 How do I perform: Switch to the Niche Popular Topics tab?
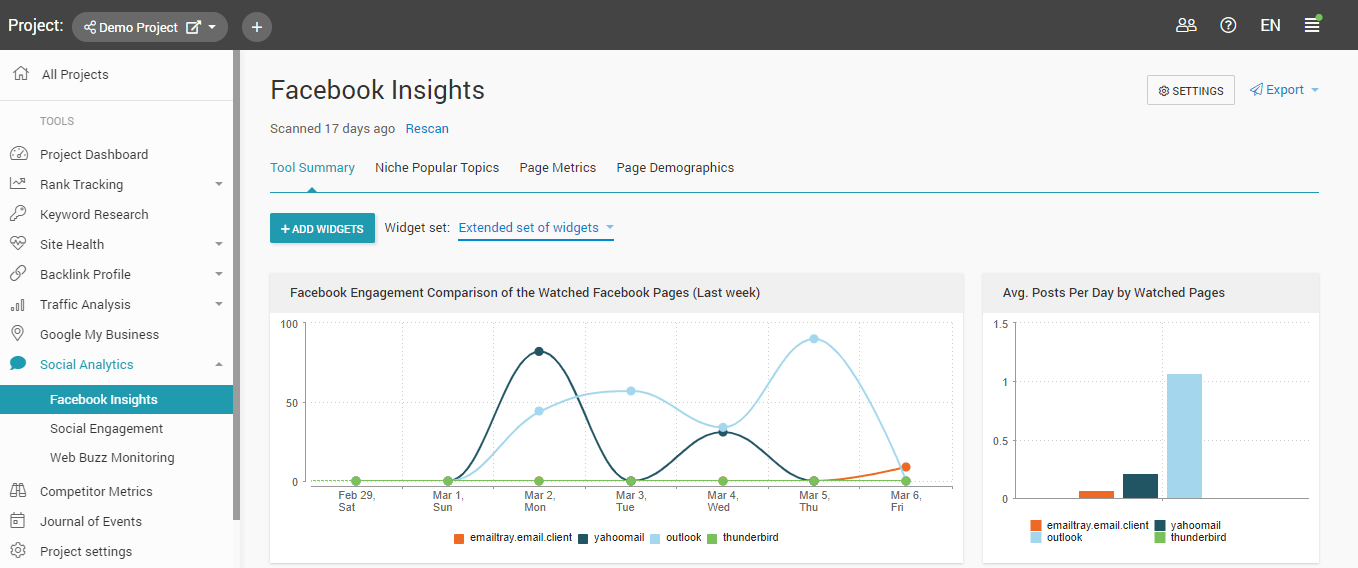click(437, 168)
